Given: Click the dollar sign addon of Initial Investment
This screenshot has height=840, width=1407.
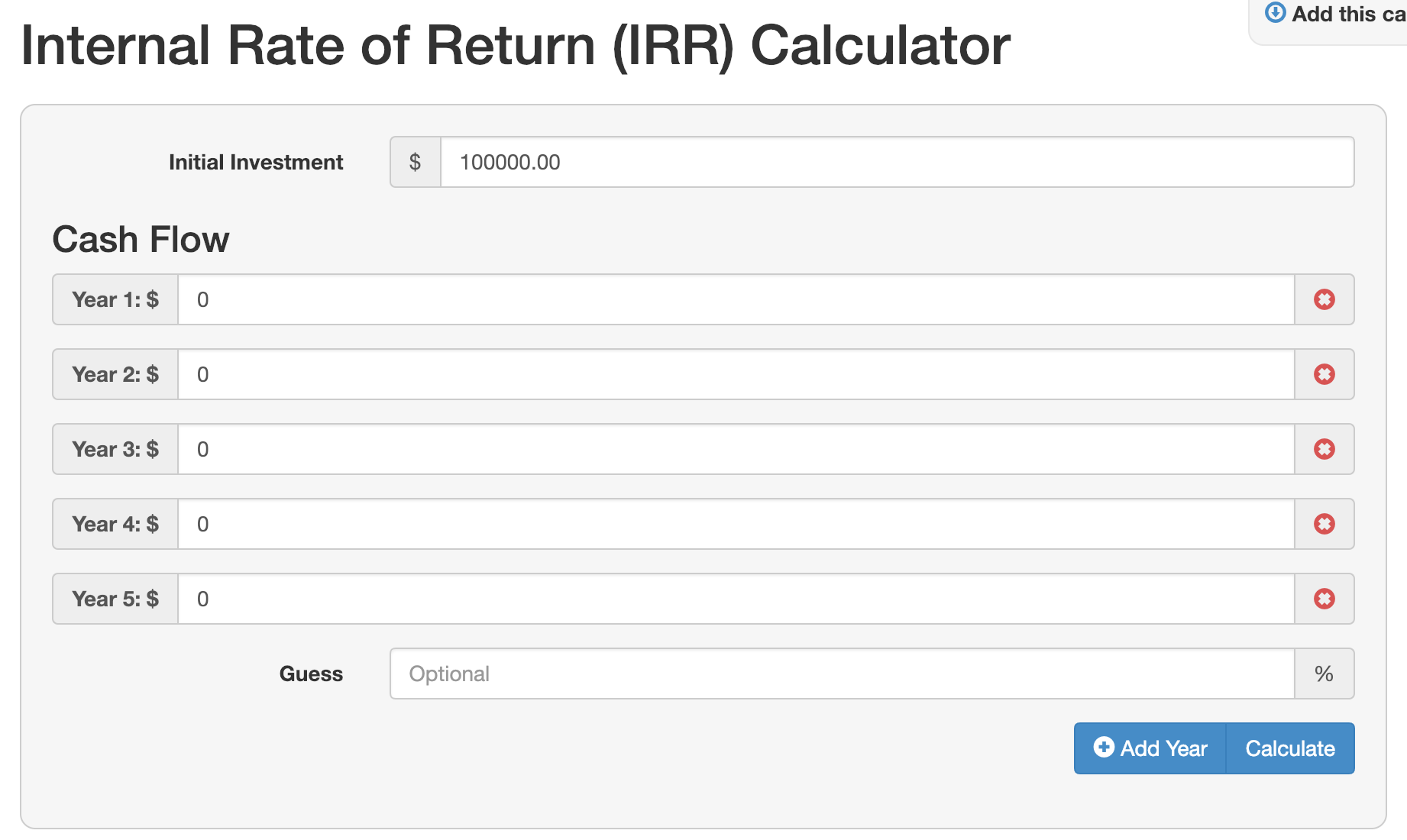Looking at the screenshot, I should 415,162.
